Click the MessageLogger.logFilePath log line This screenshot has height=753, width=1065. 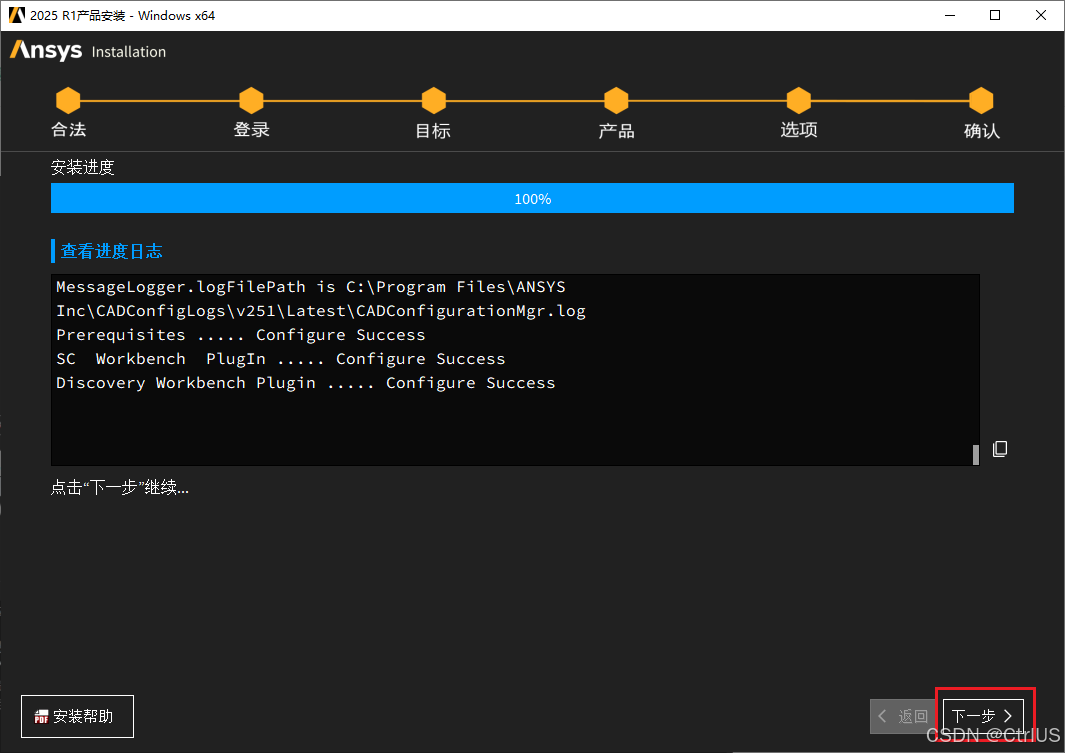coord(310,287)
